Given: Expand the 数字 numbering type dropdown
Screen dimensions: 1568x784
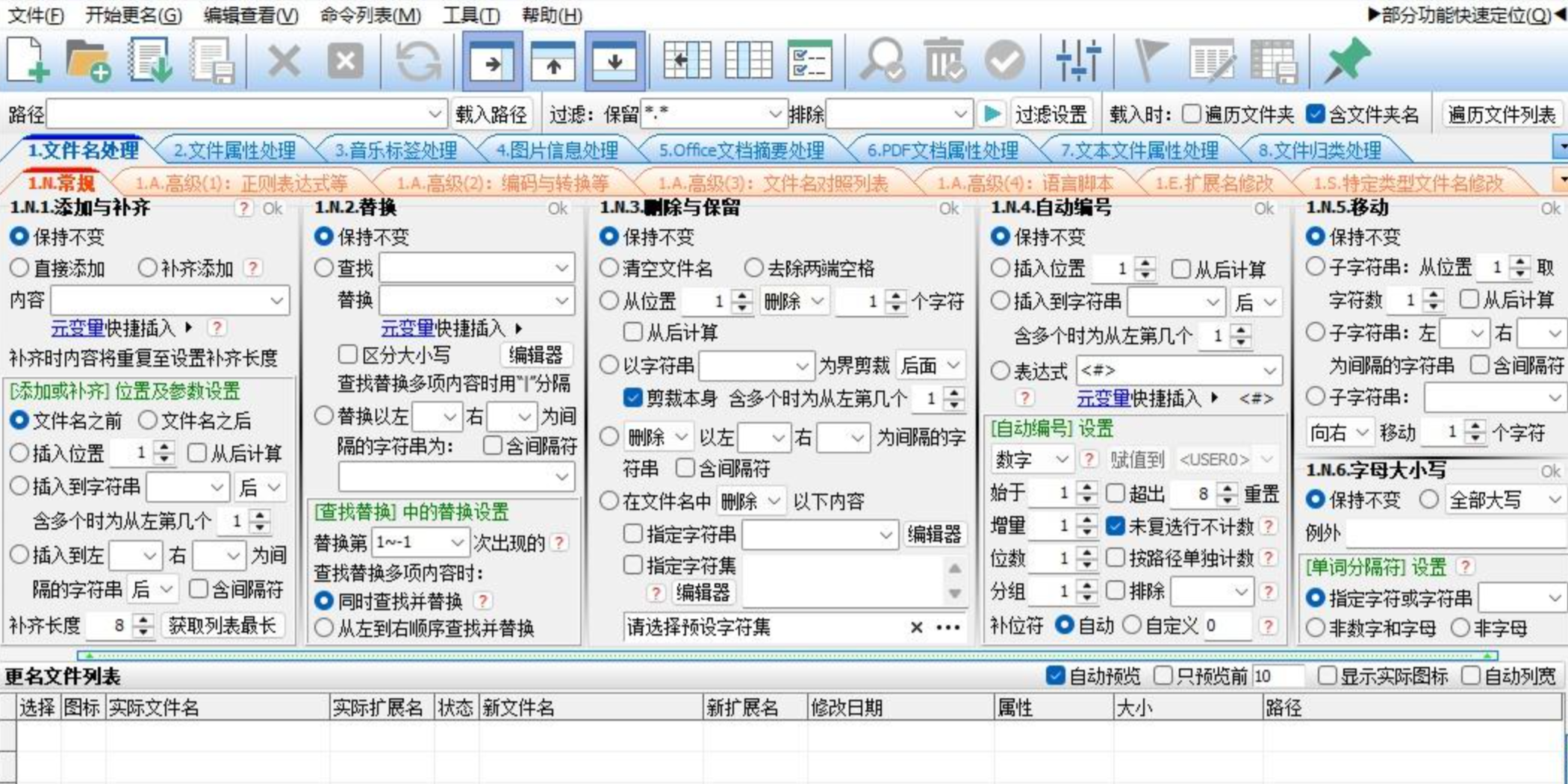Looking at the screenshot, I should click(1031, 459).
